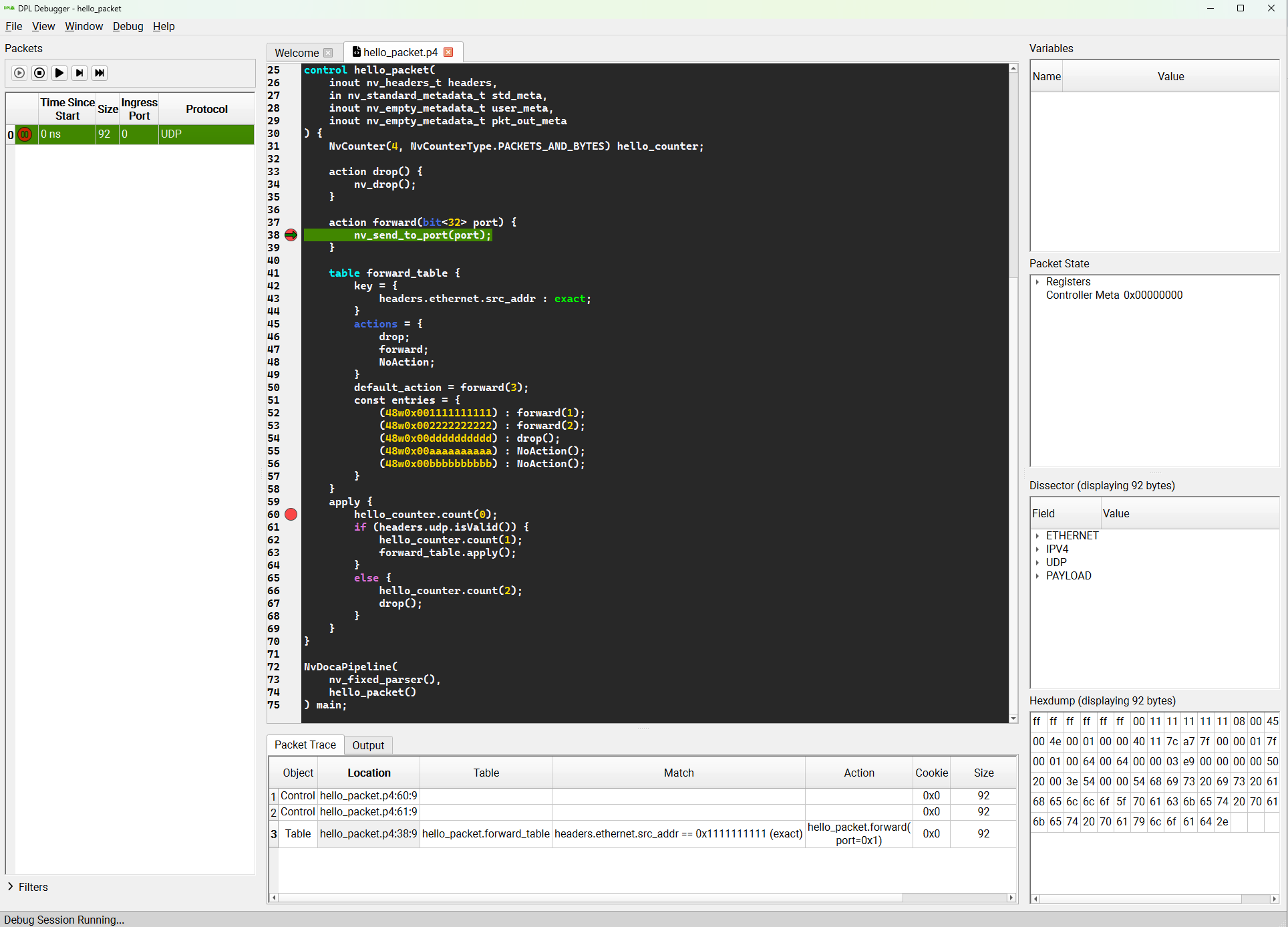Open the Window menu

point(84,26)
